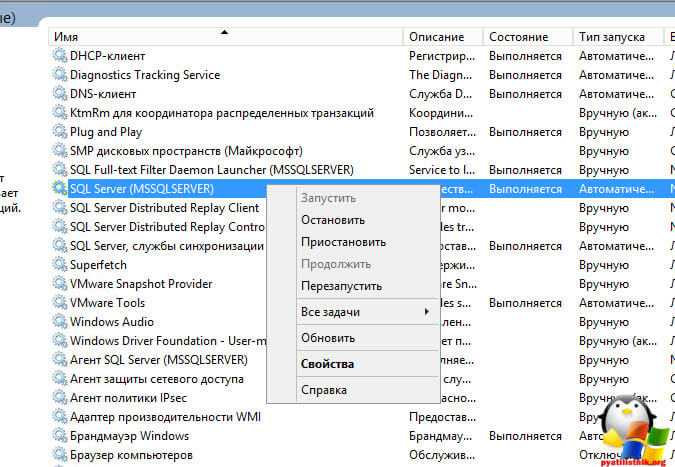Click Вручную startup type in Plug and Play row
Screen dimensions: 675x467
[604, 132]
